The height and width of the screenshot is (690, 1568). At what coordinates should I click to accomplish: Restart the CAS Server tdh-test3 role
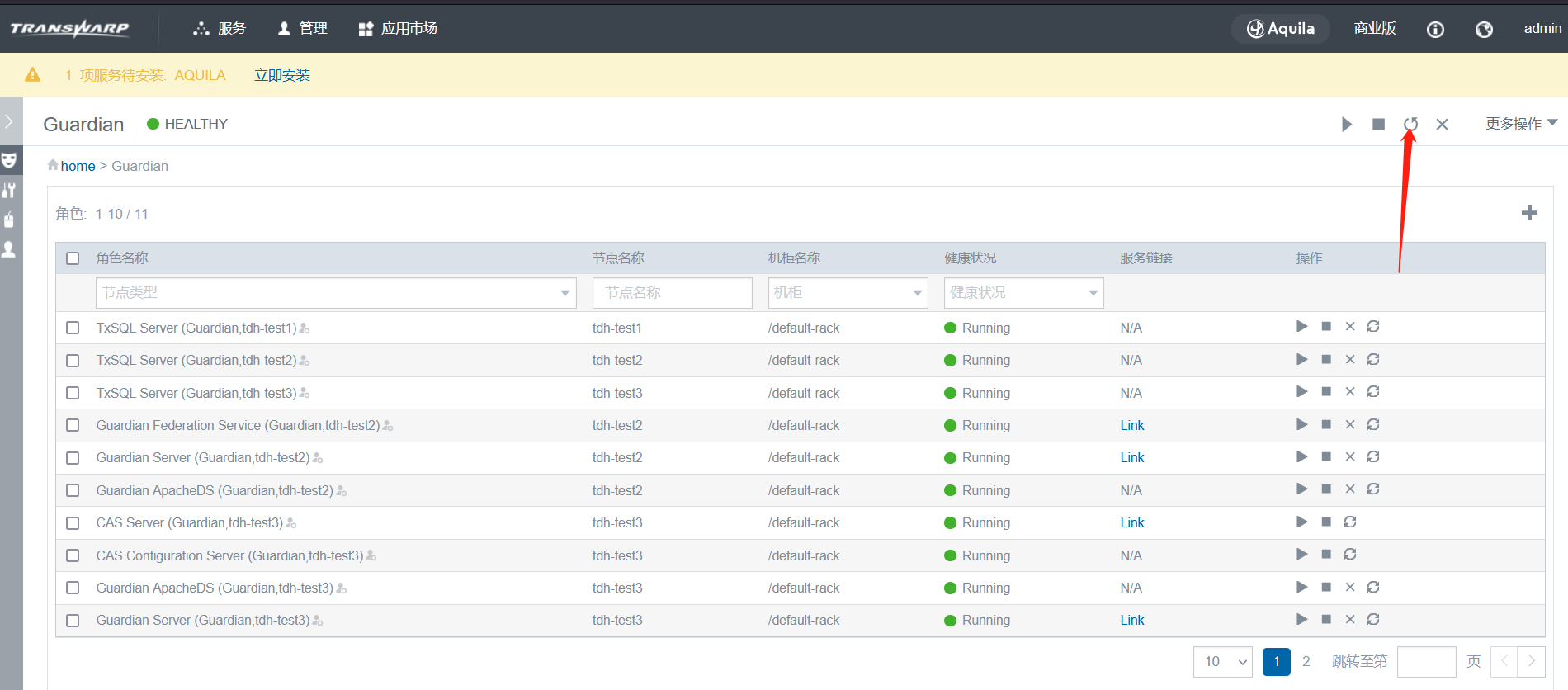click(x=1350, y=522)
